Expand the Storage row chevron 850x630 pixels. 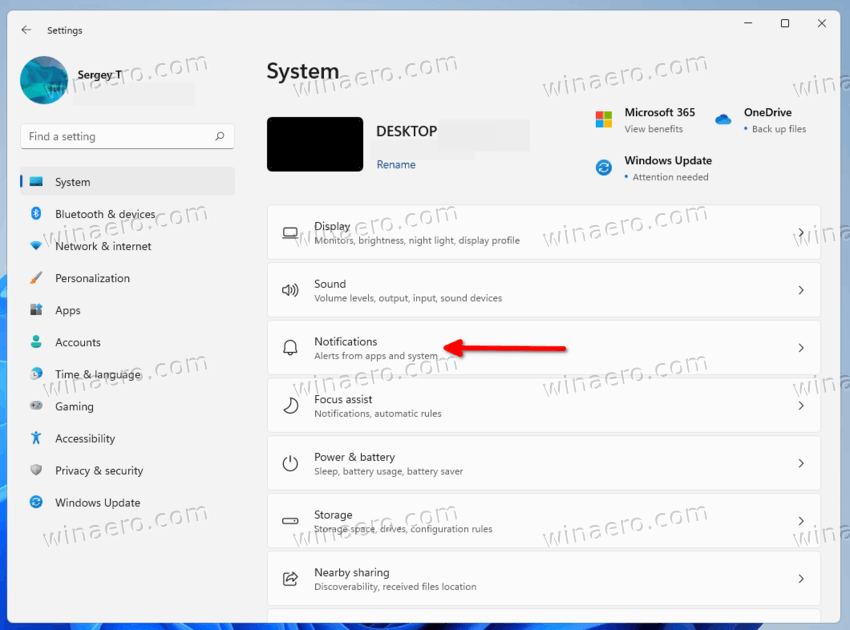(801, 521)
